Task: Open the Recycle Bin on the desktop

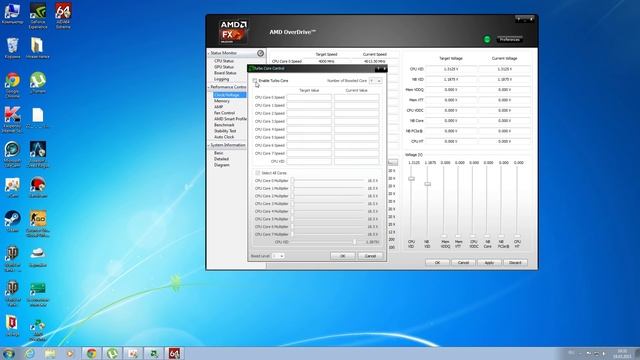Action: coord(12,48)
